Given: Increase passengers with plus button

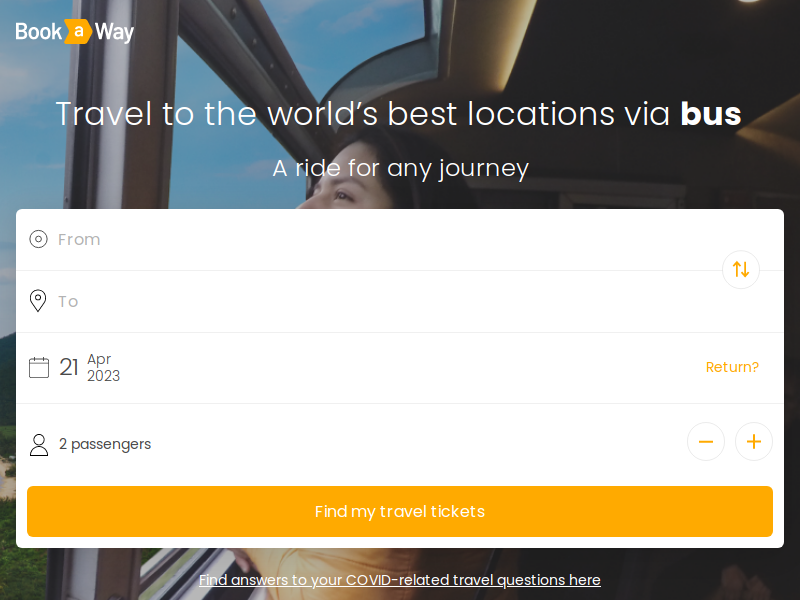Looking at the screenshot, I should pyautogui.click(x=754, y=441).
